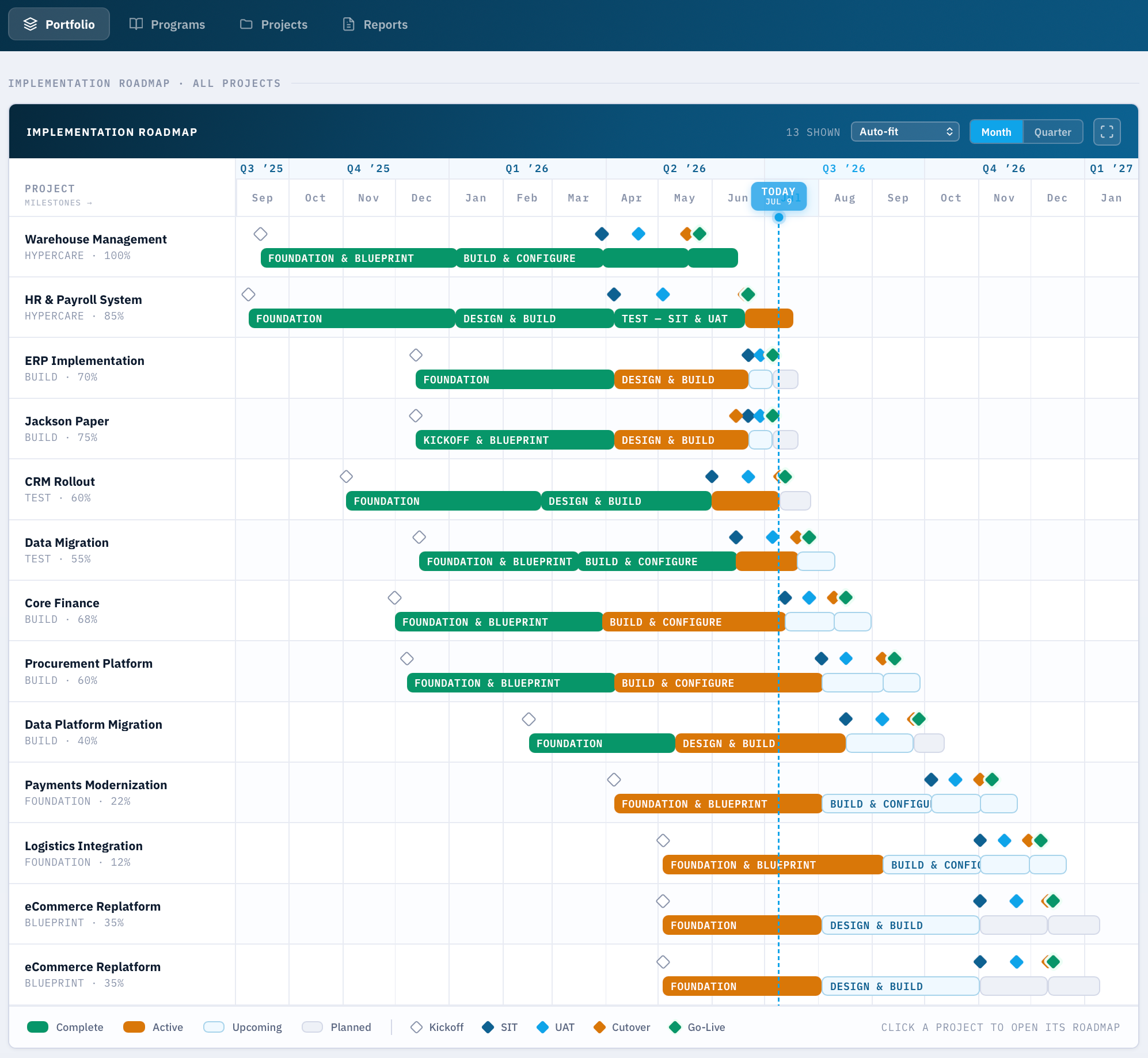Screen dimensions: 1148x1058
Task: Click Logistics Integration Foundation & Blueprint bar
Action: (773, 865)
